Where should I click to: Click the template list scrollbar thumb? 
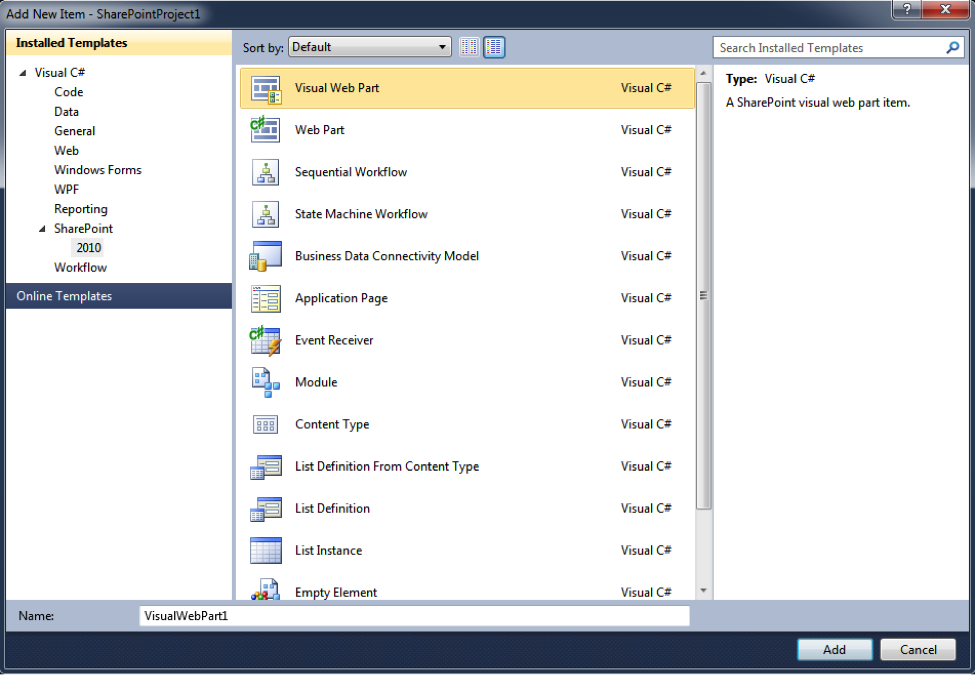pyautogui.click(x=703, y=296)
